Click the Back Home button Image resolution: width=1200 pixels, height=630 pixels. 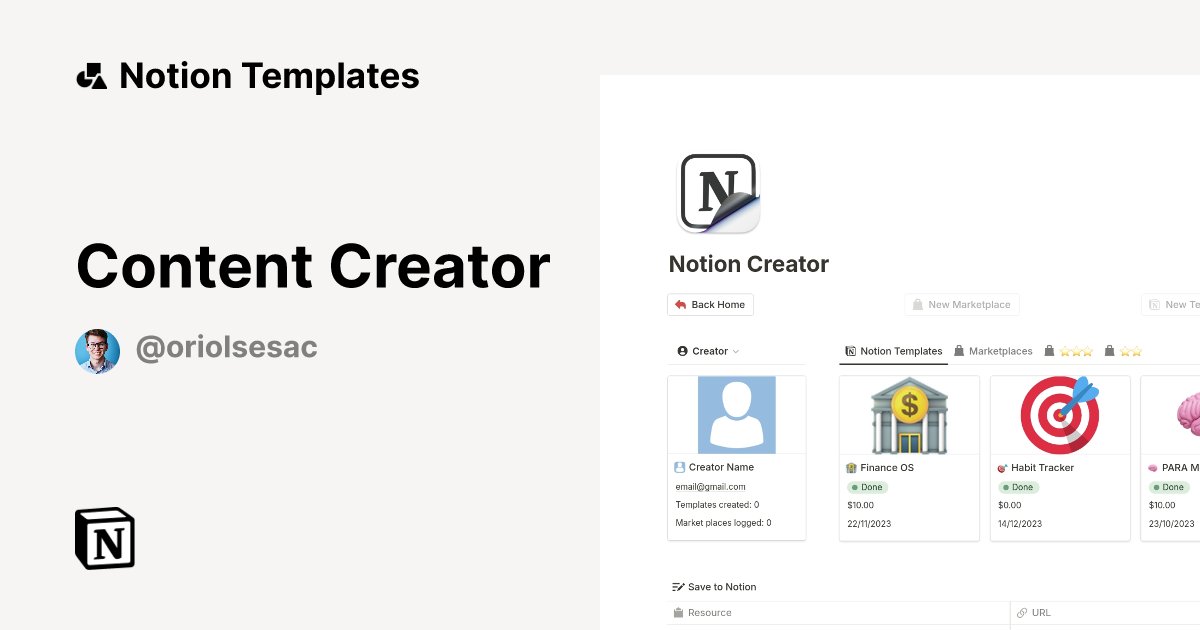[x=710, y=304]
